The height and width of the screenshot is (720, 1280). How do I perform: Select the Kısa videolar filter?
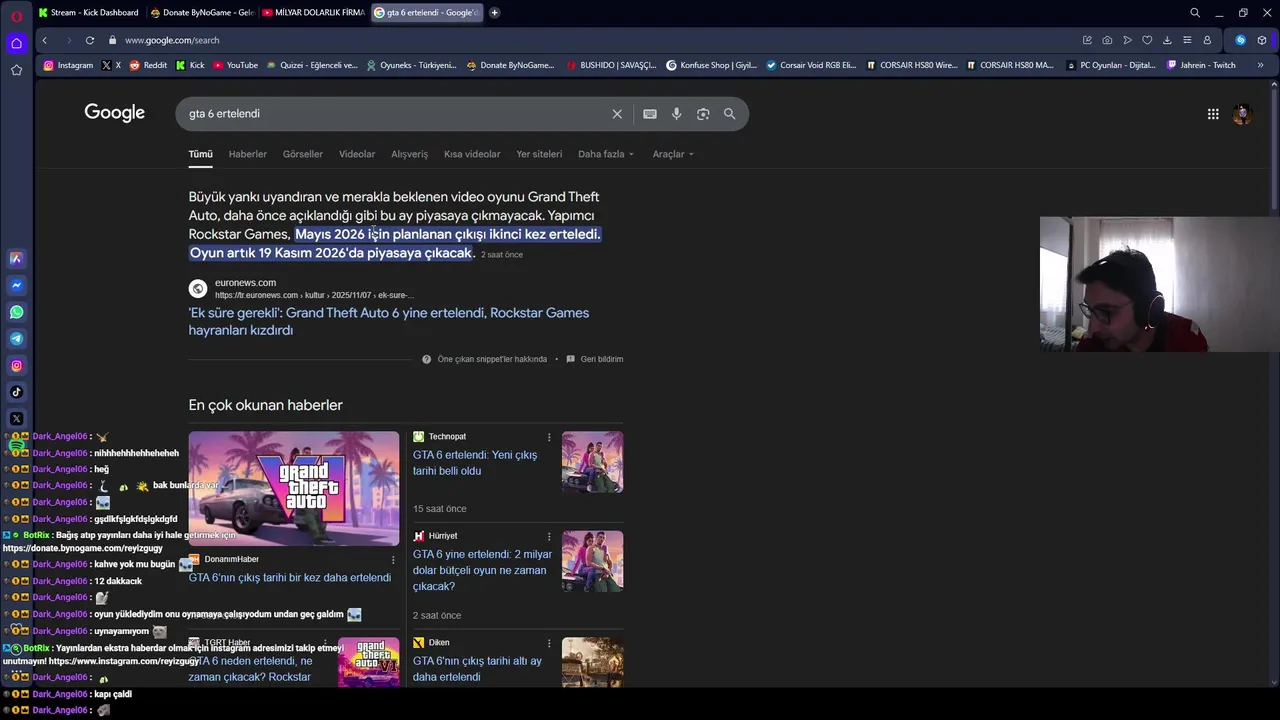[472, 154]
